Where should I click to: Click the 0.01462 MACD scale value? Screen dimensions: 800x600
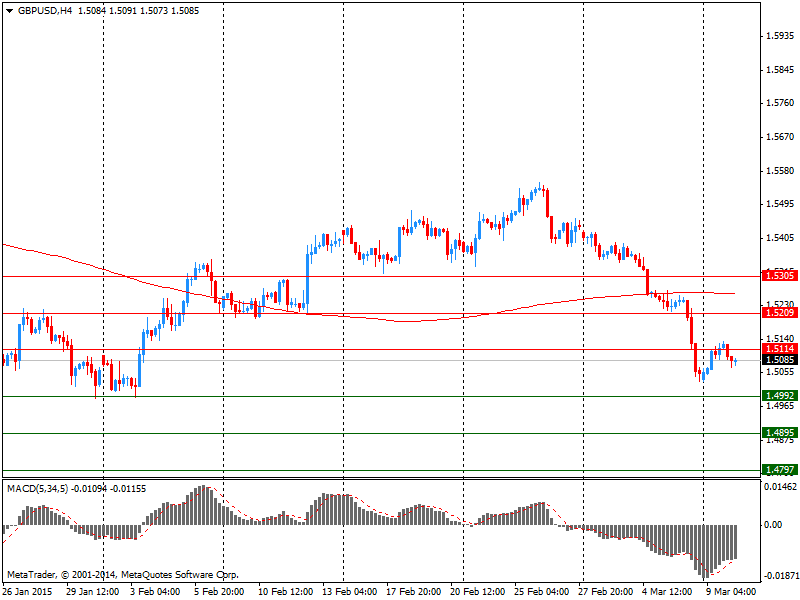click(x=781, y=487)
